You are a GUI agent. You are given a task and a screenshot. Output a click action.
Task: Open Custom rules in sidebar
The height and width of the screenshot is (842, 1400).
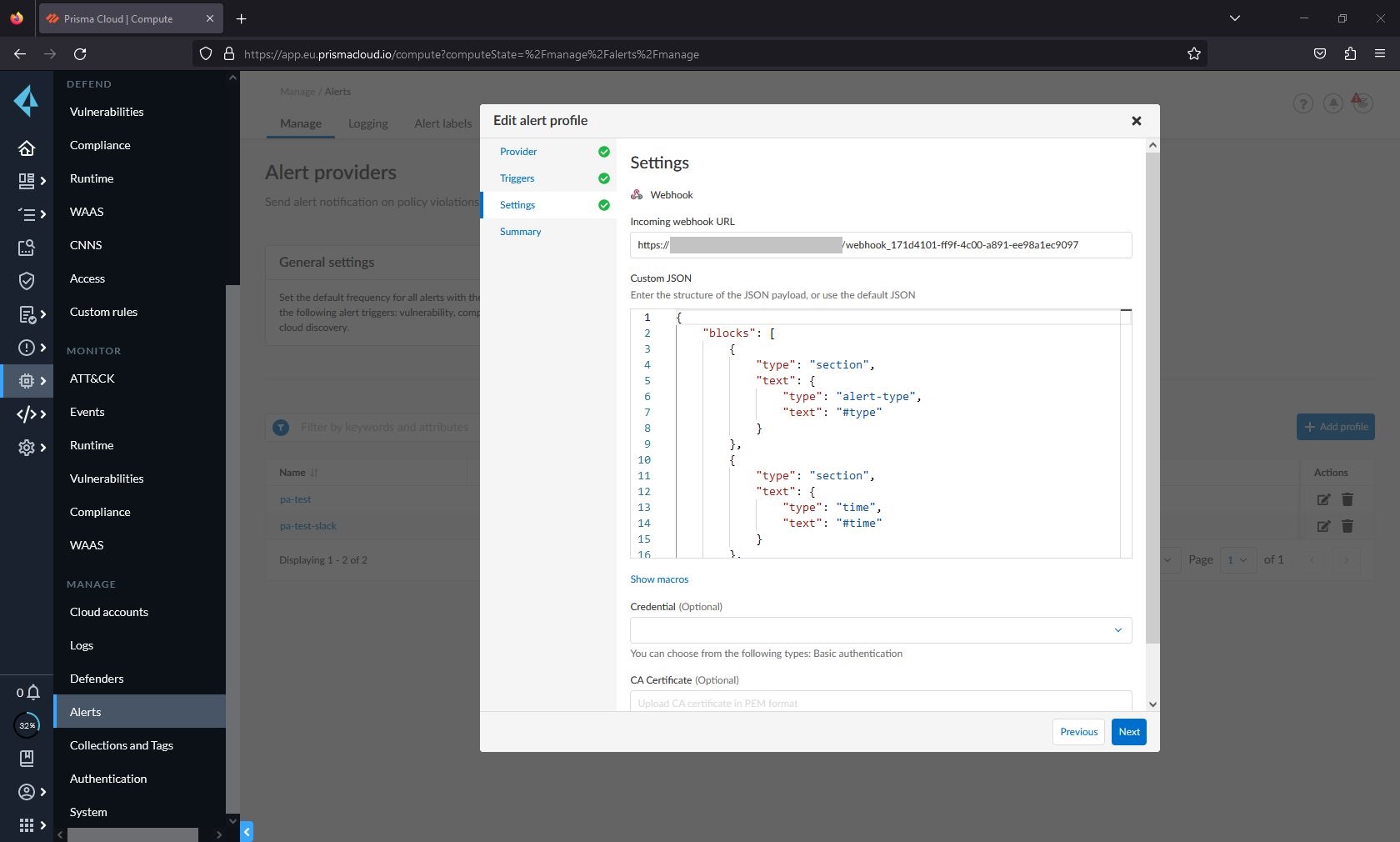[x=103, y=312]
